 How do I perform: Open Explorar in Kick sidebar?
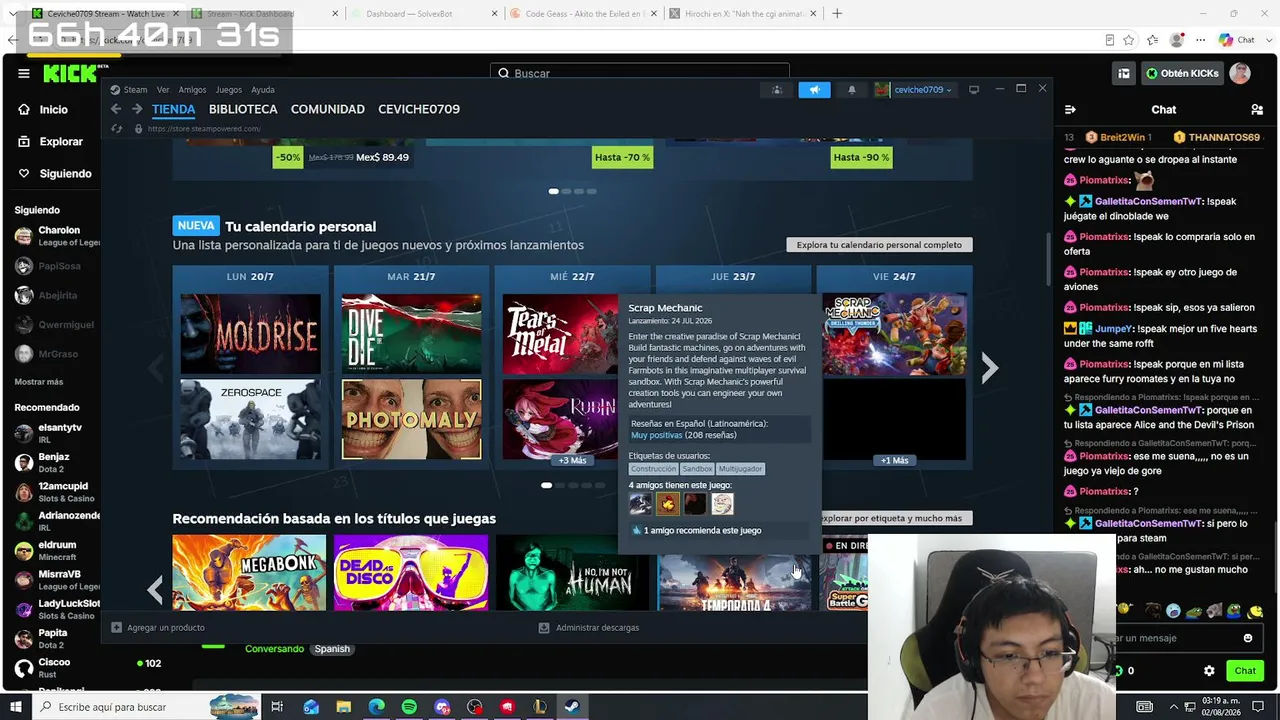pyautogui.click(x=50, y=142)
